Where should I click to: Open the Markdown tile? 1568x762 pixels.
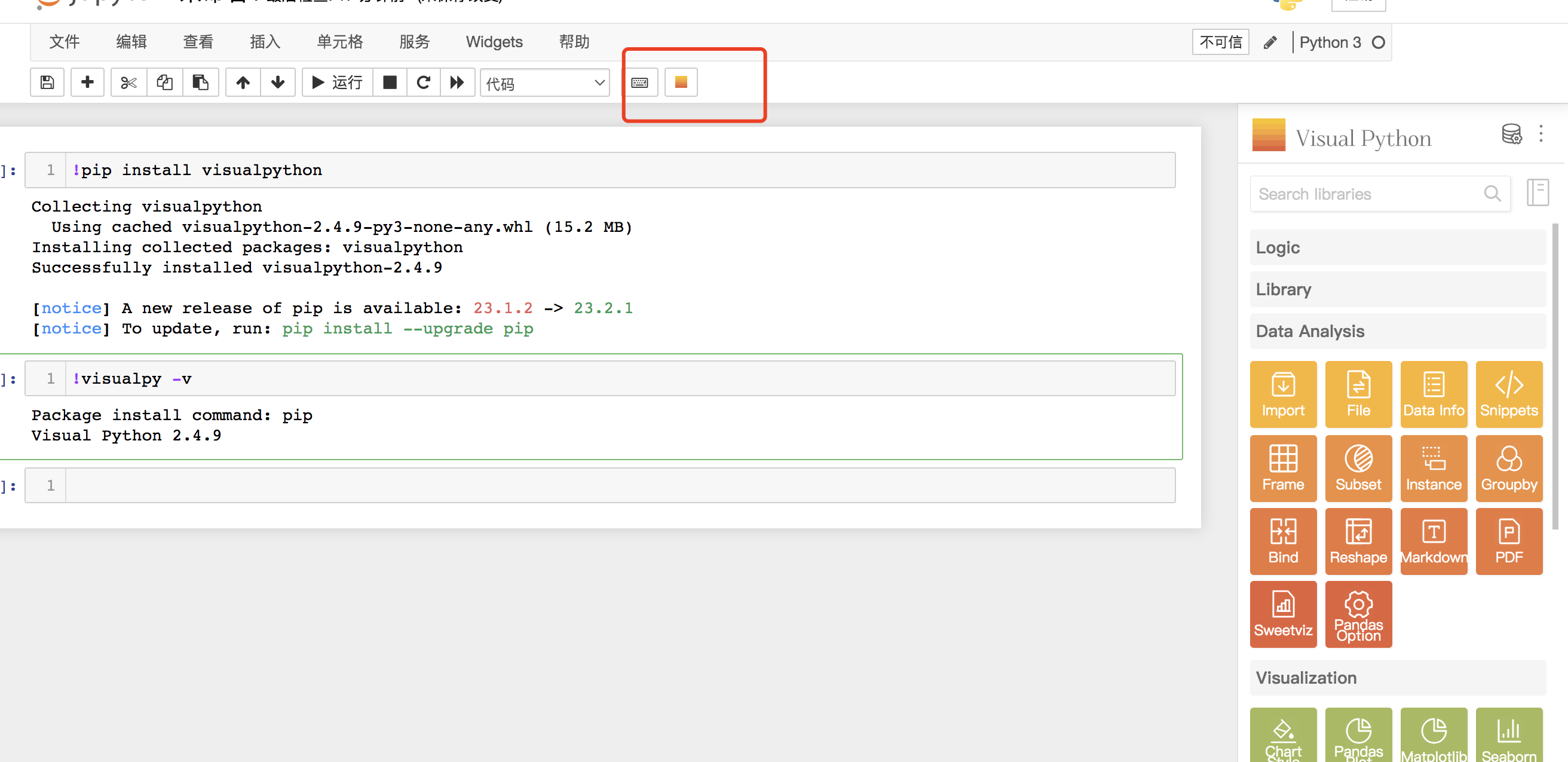tap(1434, 541)
